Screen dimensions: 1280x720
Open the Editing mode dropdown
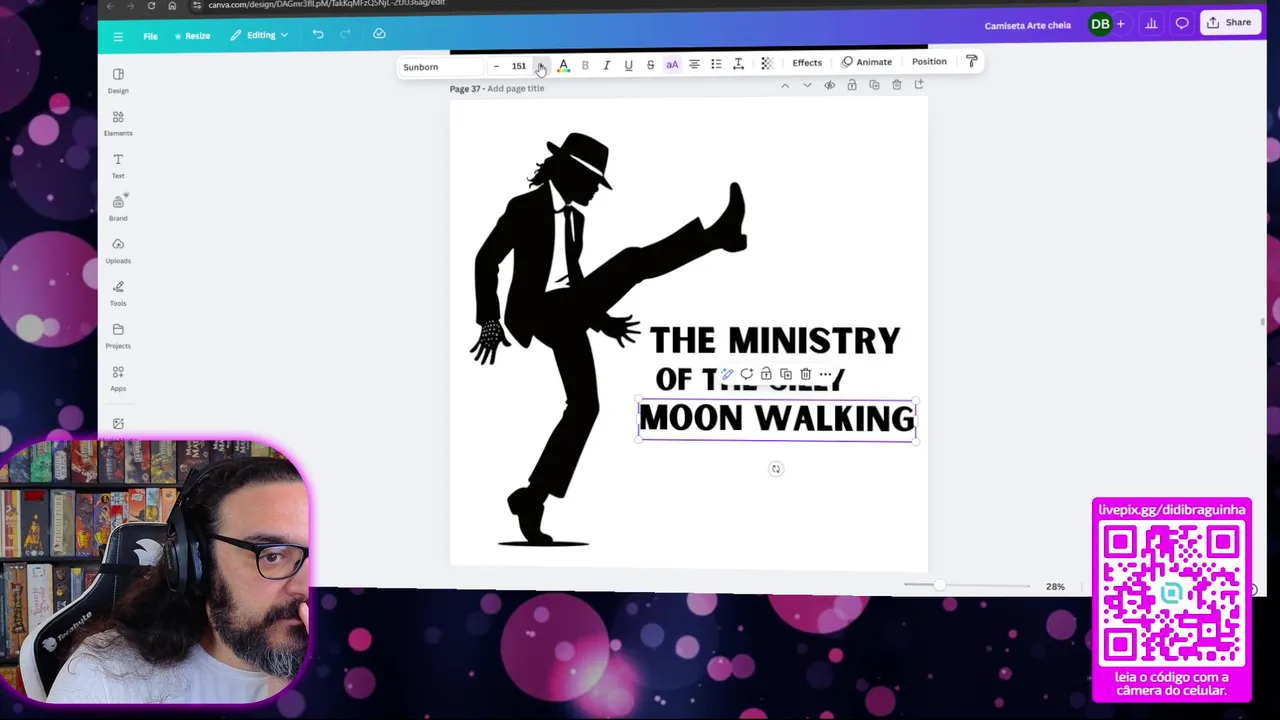point(259,35)
